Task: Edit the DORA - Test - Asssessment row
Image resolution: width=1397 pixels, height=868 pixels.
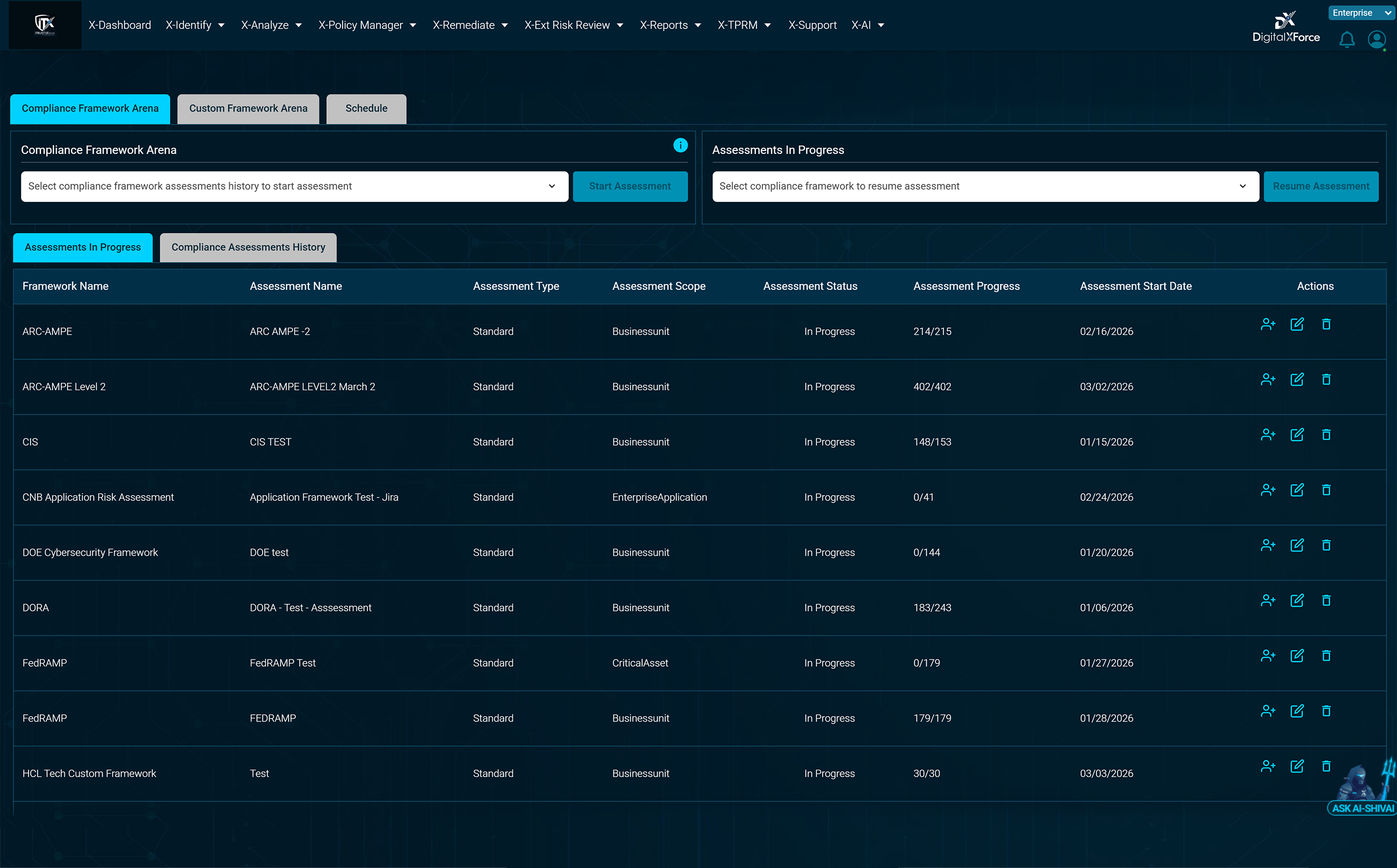Action: tap(1298, 600)
